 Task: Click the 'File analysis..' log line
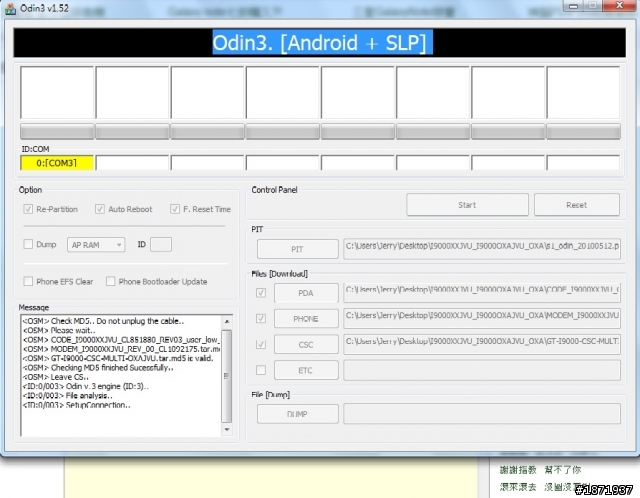[x=68, y=396]
